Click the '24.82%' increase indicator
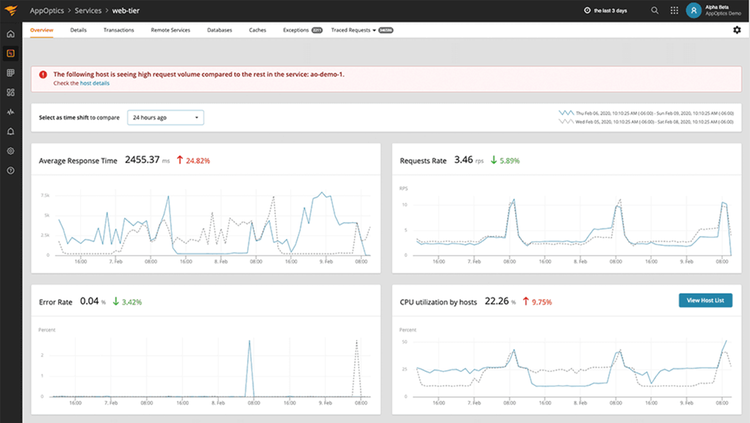 193,160
